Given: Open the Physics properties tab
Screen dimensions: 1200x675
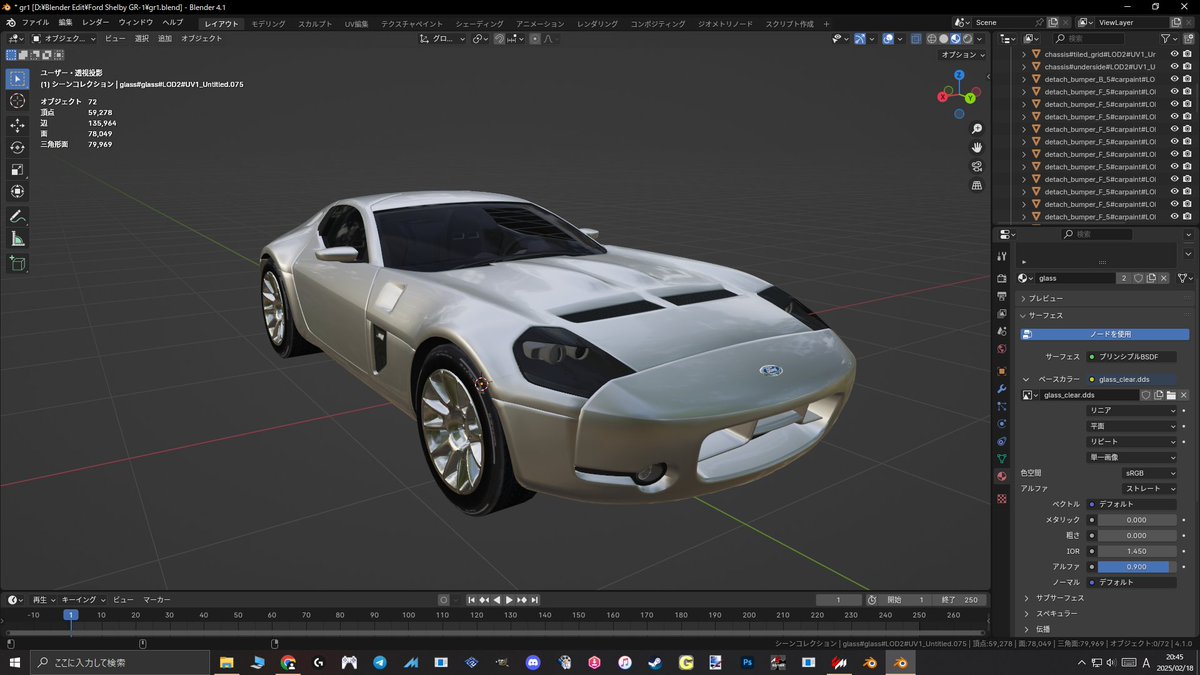Looking at the screenshot, I should pyautogui.click(x=1001, y=424).
